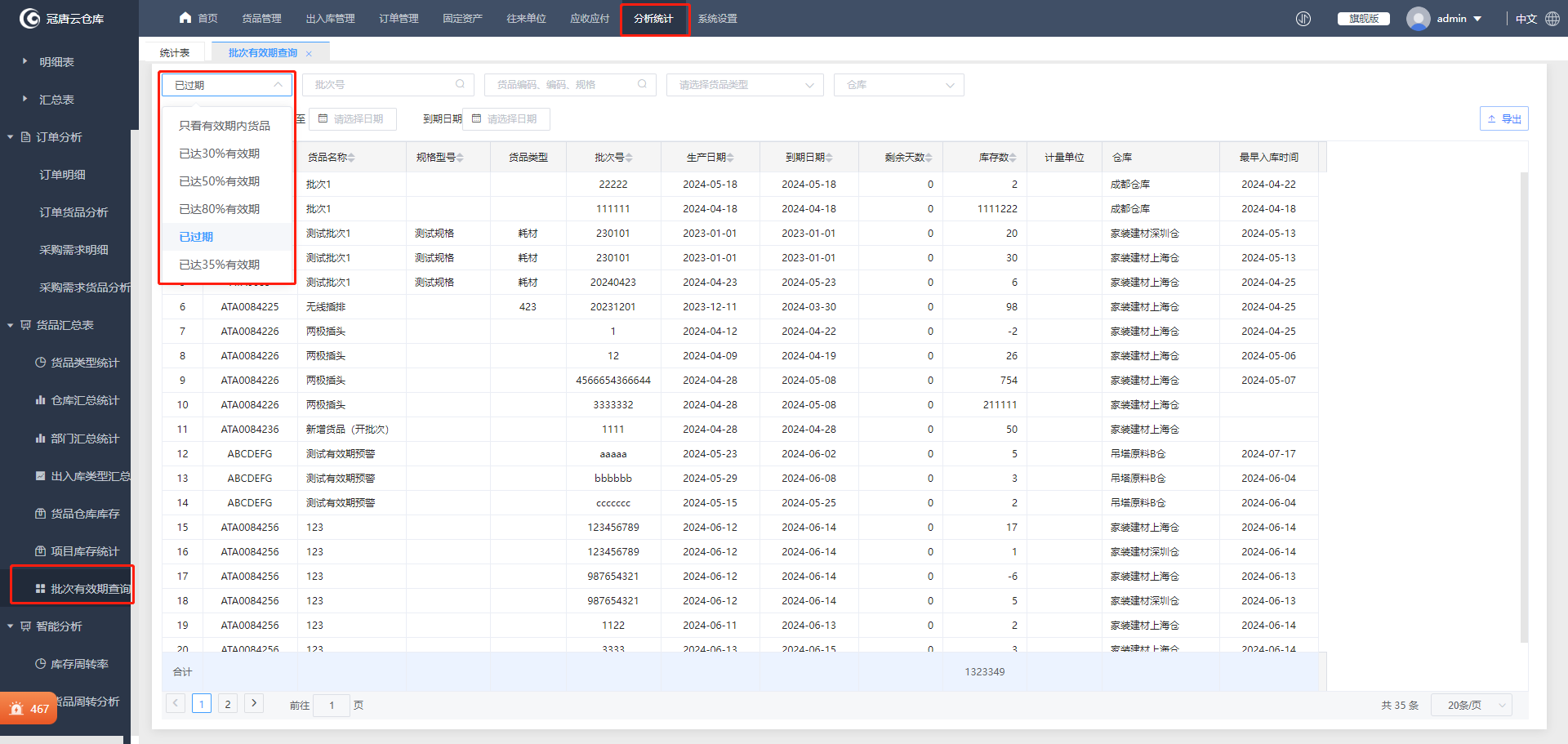Select 已达50%有效期 option from list
This screenshot has width=1568, height=744.
point(219,181)
